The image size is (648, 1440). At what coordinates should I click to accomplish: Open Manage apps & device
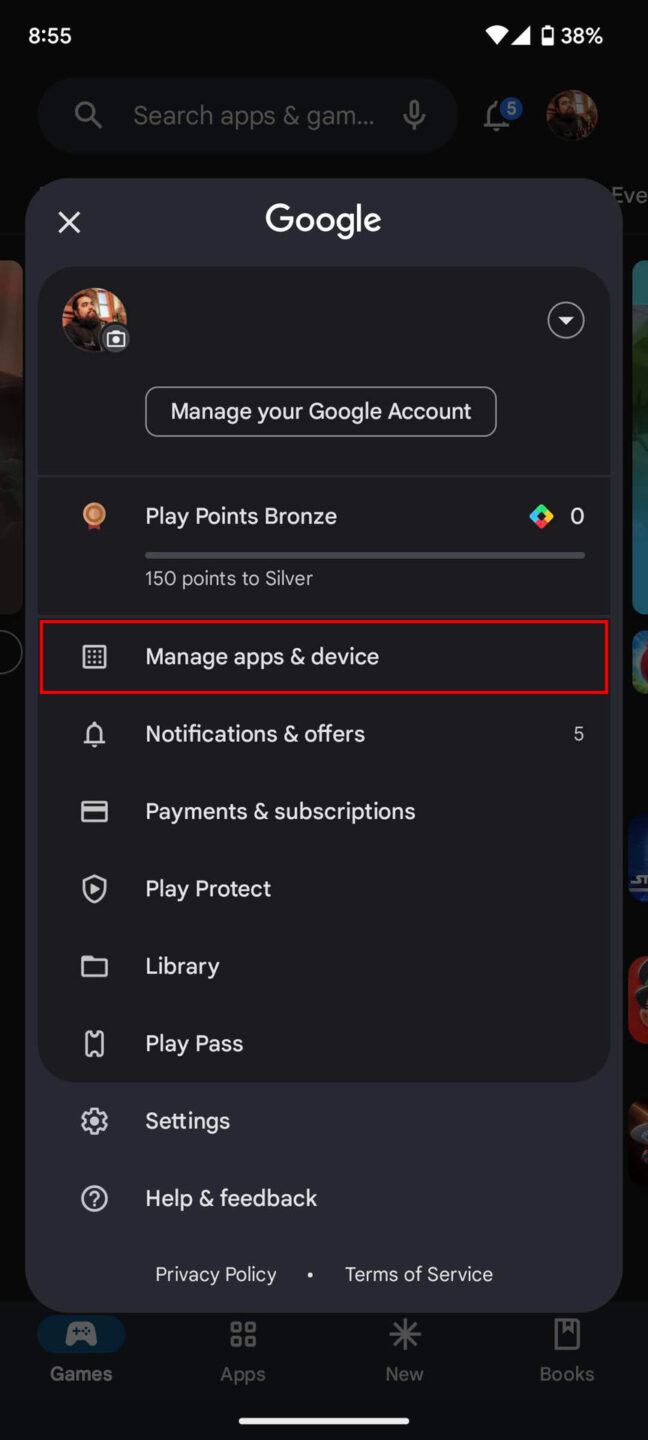coord(262,656)
